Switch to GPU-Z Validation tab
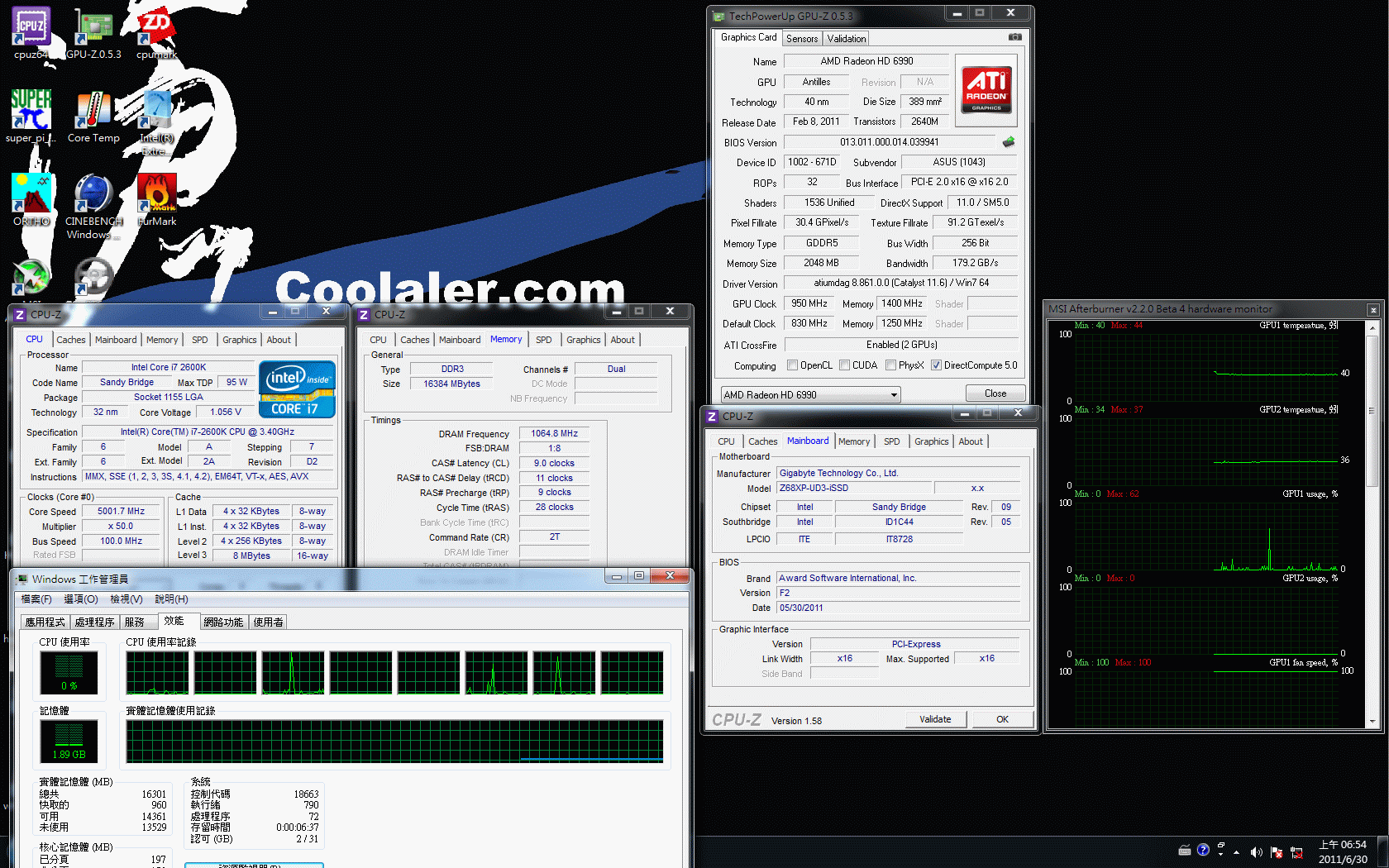This screenshot has height=868, width=1389. tap(847, 39)
